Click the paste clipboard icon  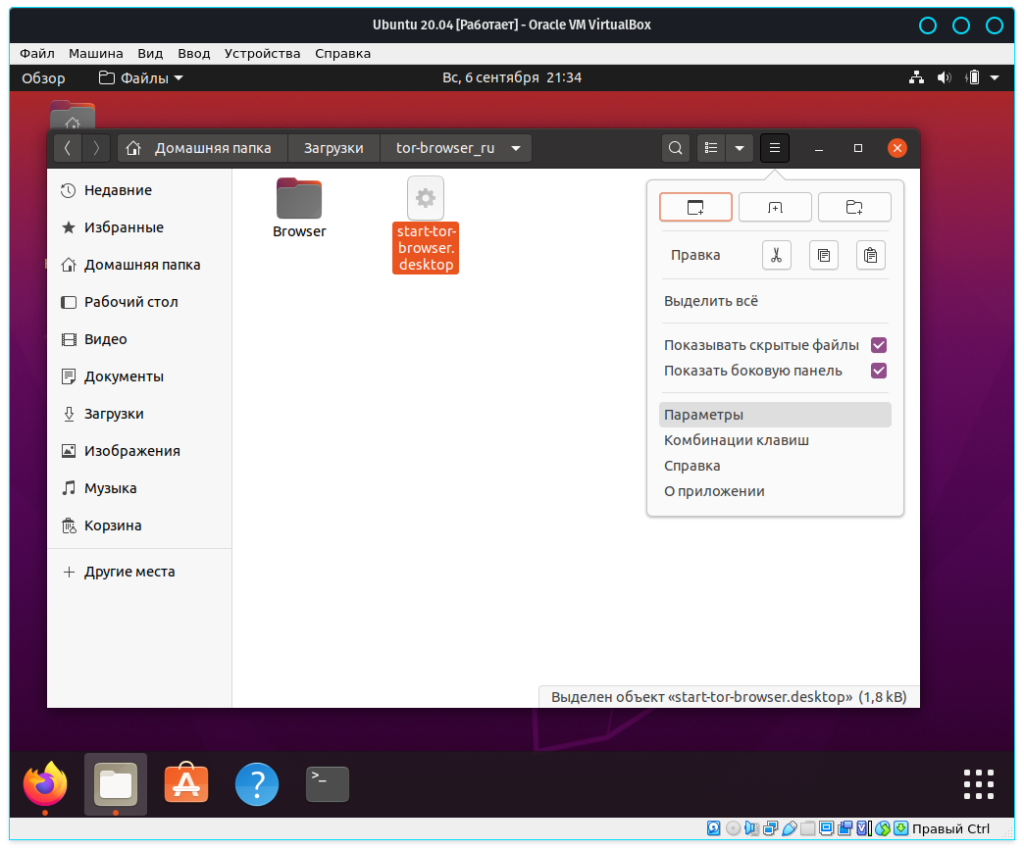click(870, 255)
